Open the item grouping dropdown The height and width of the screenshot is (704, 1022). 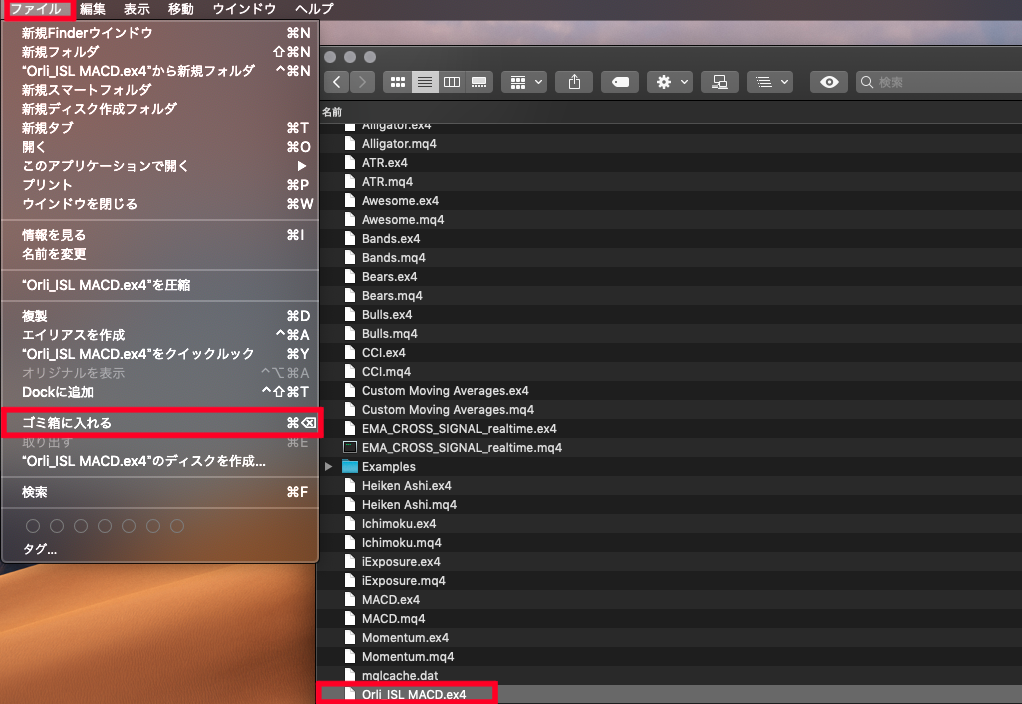pyautogui.click(x=525, y=82)
